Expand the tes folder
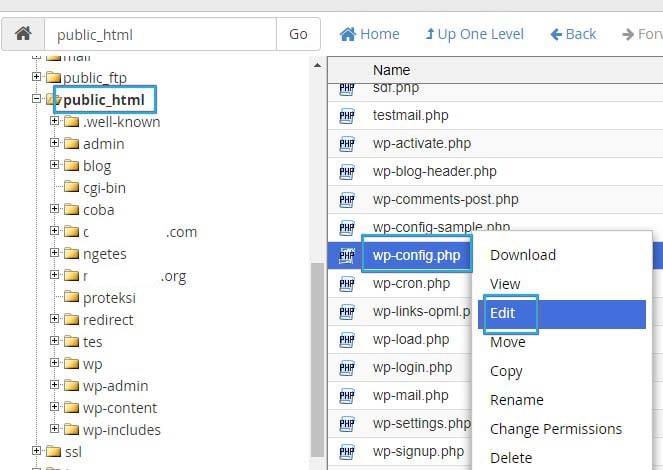The height and width of the screenshot is (470, 663). click(54, 341)
